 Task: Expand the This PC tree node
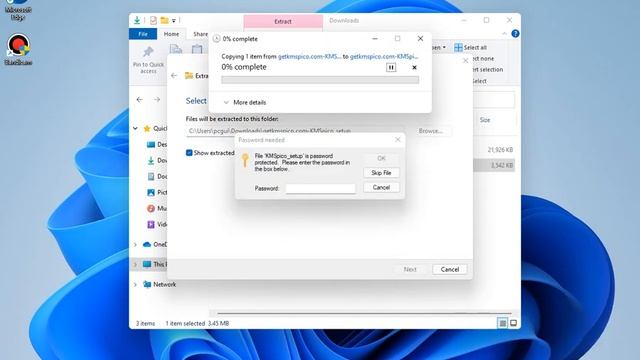point(135,264)
